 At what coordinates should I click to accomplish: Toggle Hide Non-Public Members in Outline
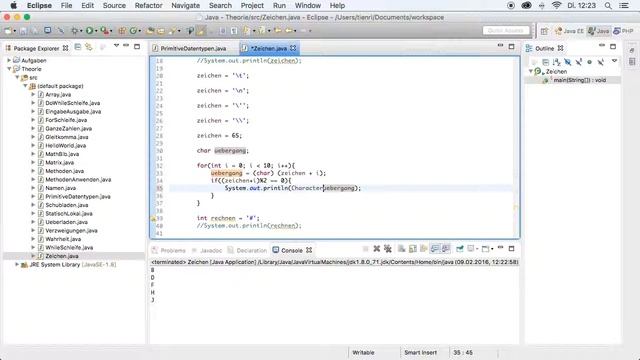coord(589,62)
